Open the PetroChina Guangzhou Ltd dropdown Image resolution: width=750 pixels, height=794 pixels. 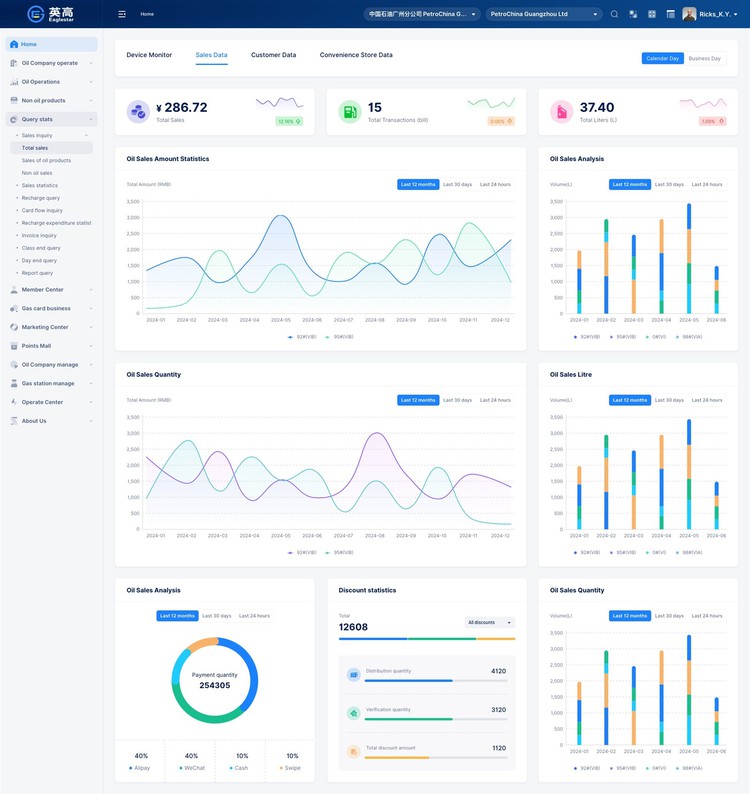[x=544, y=14]
